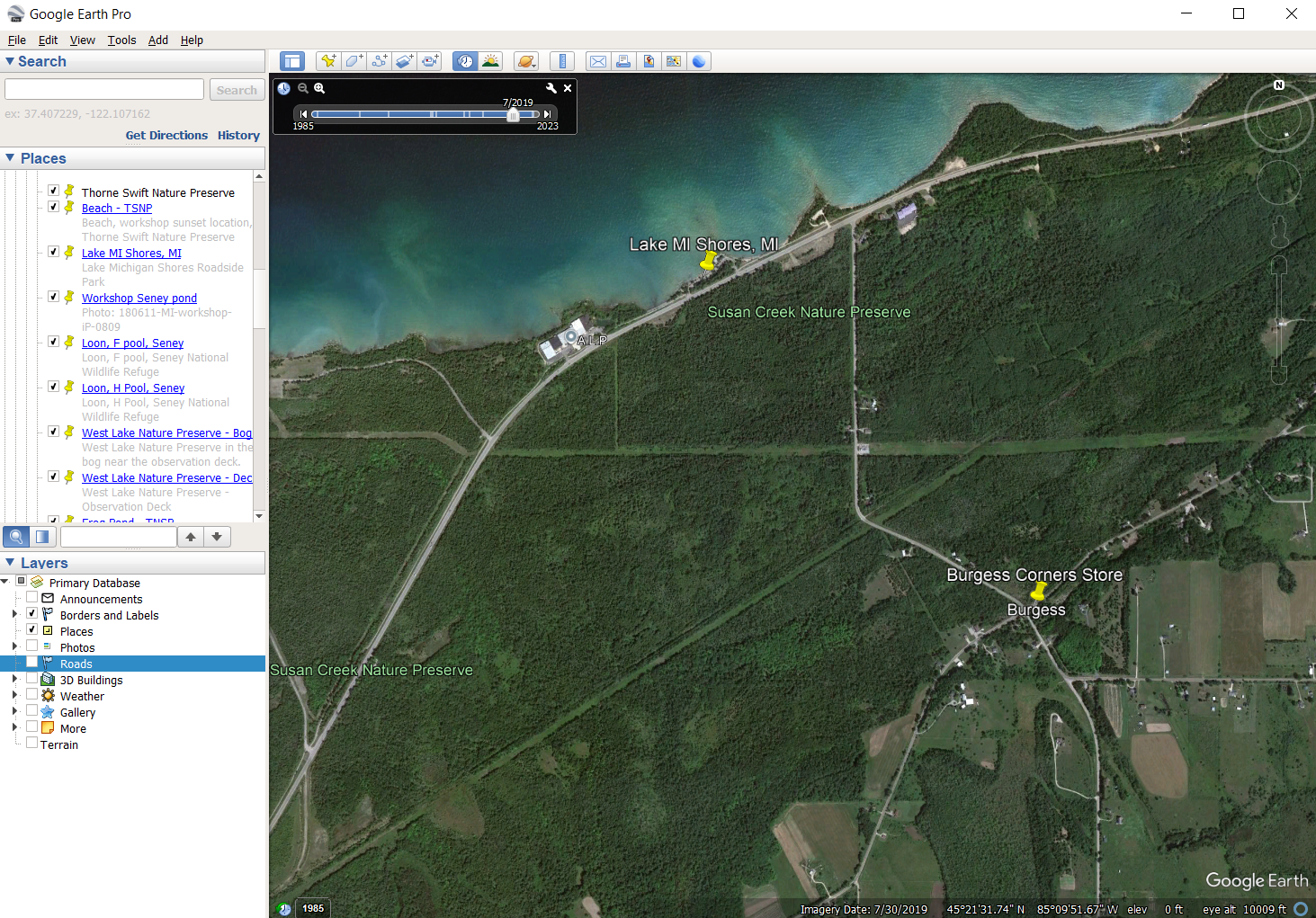Screen dimensions: 1316x918
Task: Click the Record a Tour button
Action: pyautogui.click(x=430, y=61)
